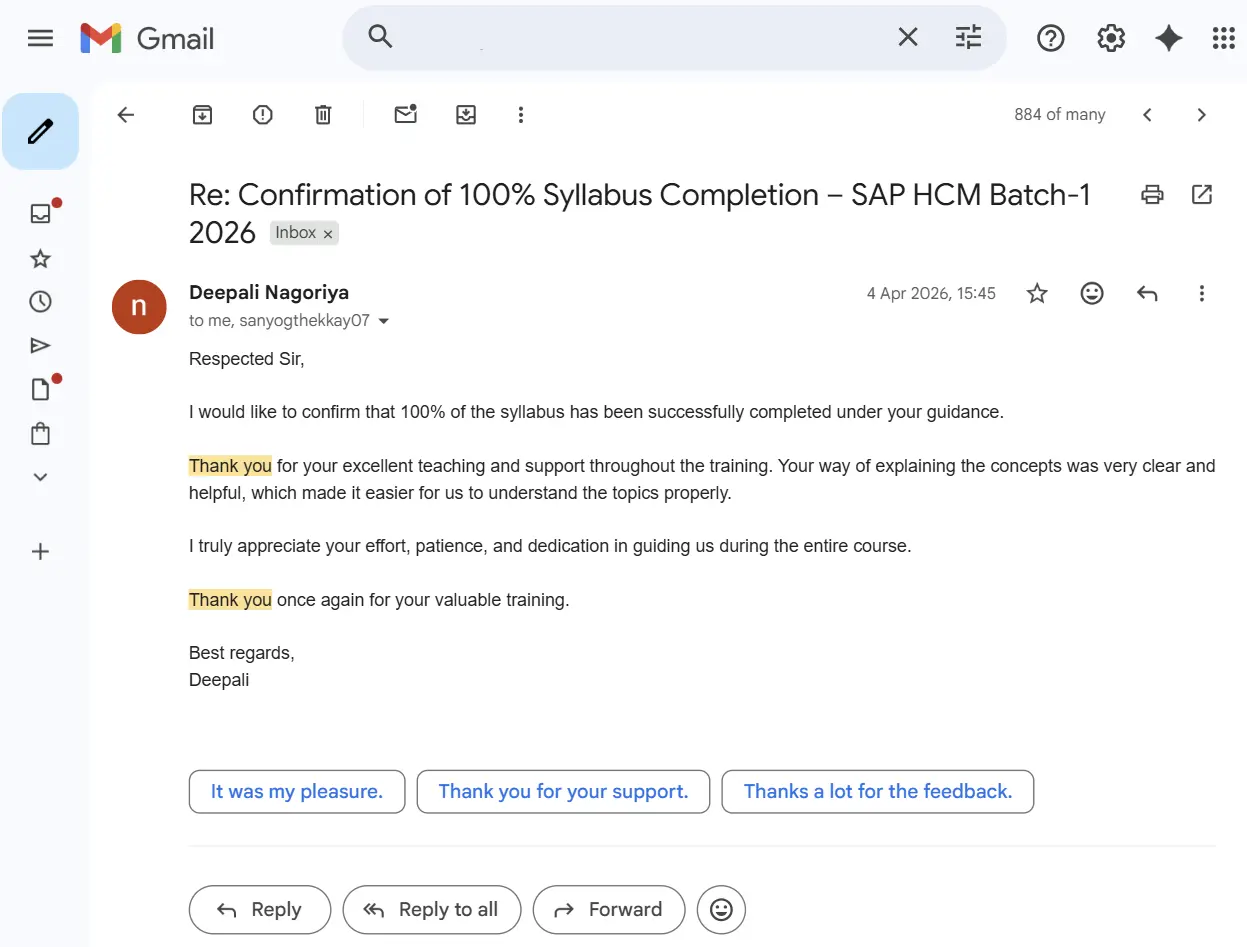Move email using the move-to icon

(466, 115)
